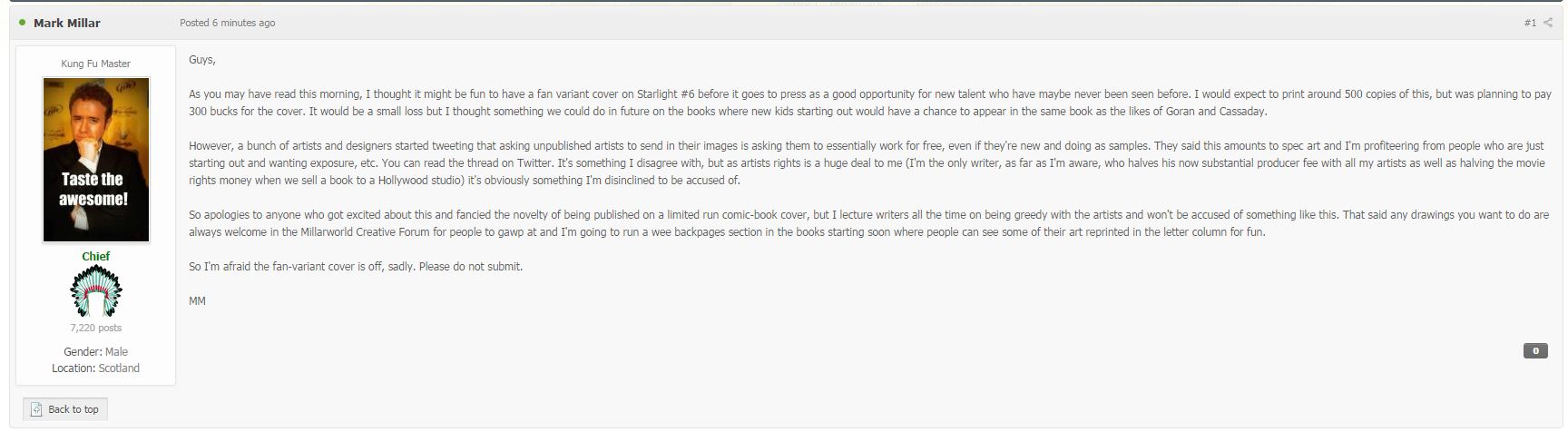Click the green Chief group label

(x=96, y=256)
